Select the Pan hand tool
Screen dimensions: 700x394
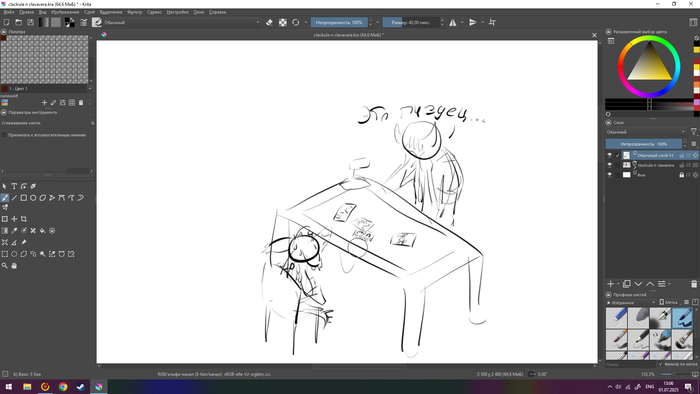14,265
